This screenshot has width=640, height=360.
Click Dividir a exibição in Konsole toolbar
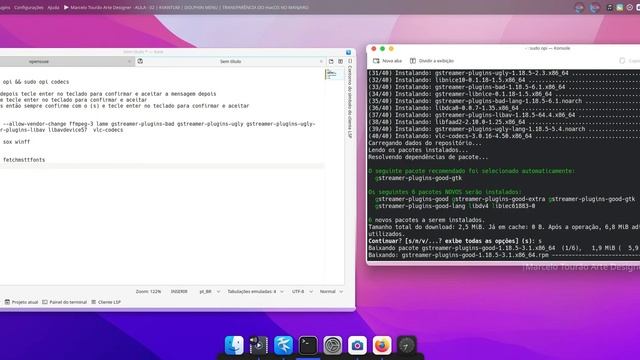tap(432, 61)
